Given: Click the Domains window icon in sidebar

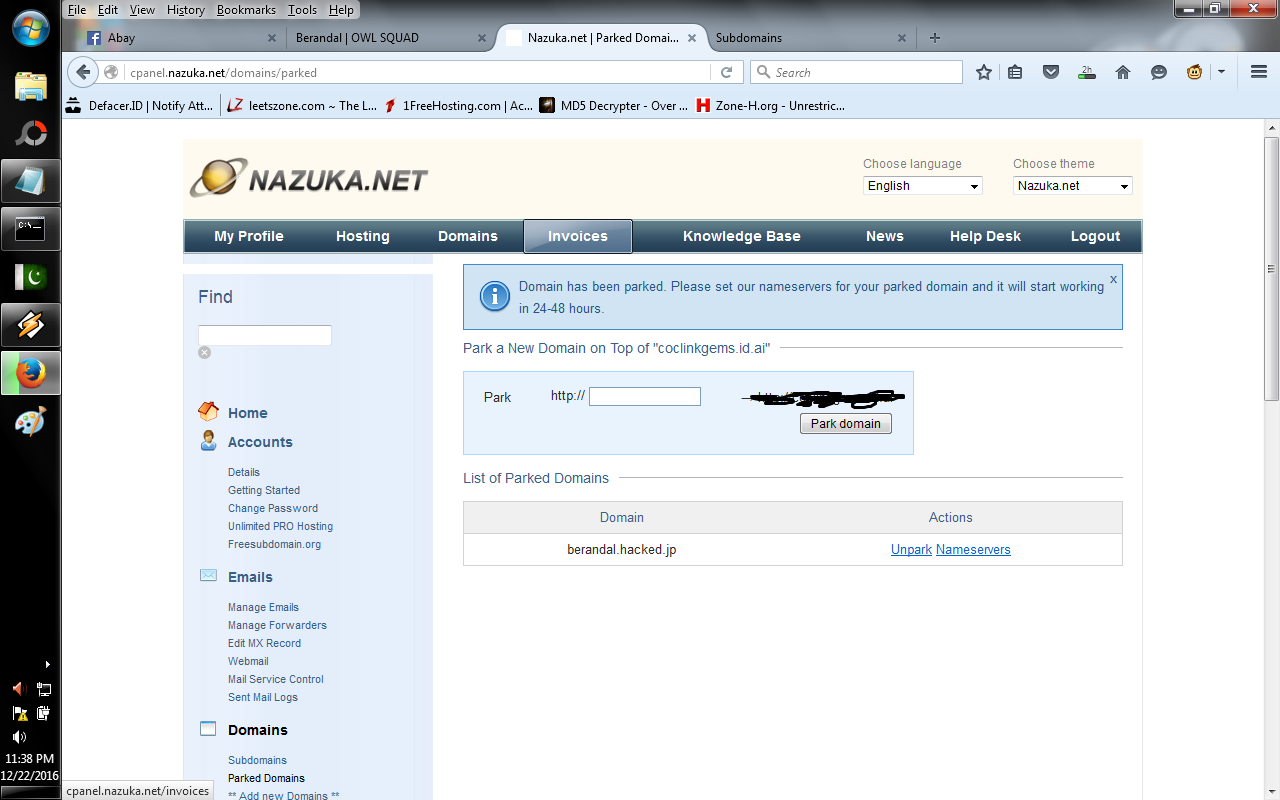Looking at the screenshot, I should tap(208, 729).
